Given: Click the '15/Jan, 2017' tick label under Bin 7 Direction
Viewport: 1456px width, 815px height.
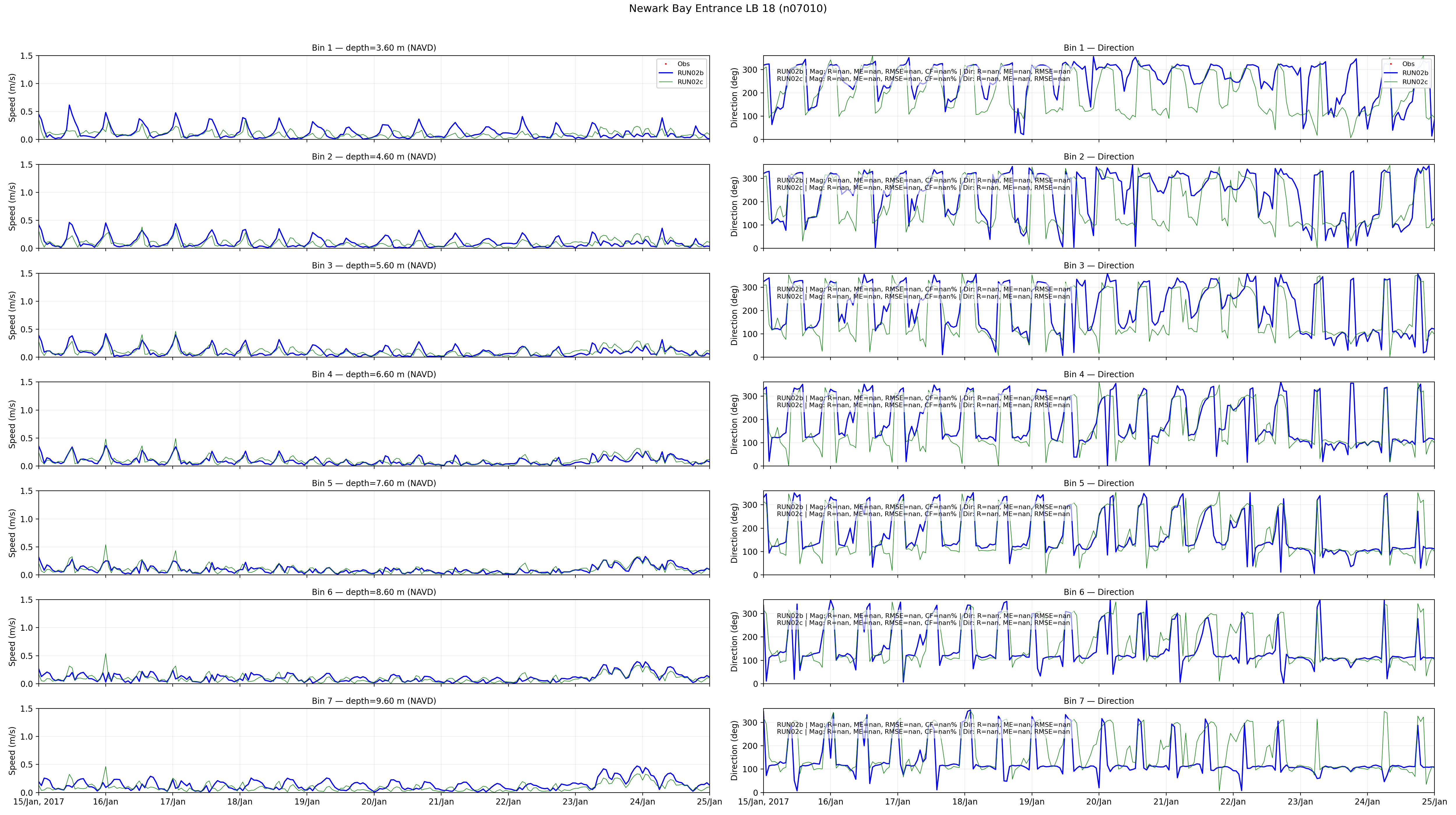Looking at the screenshot, I should pos(763,801).
